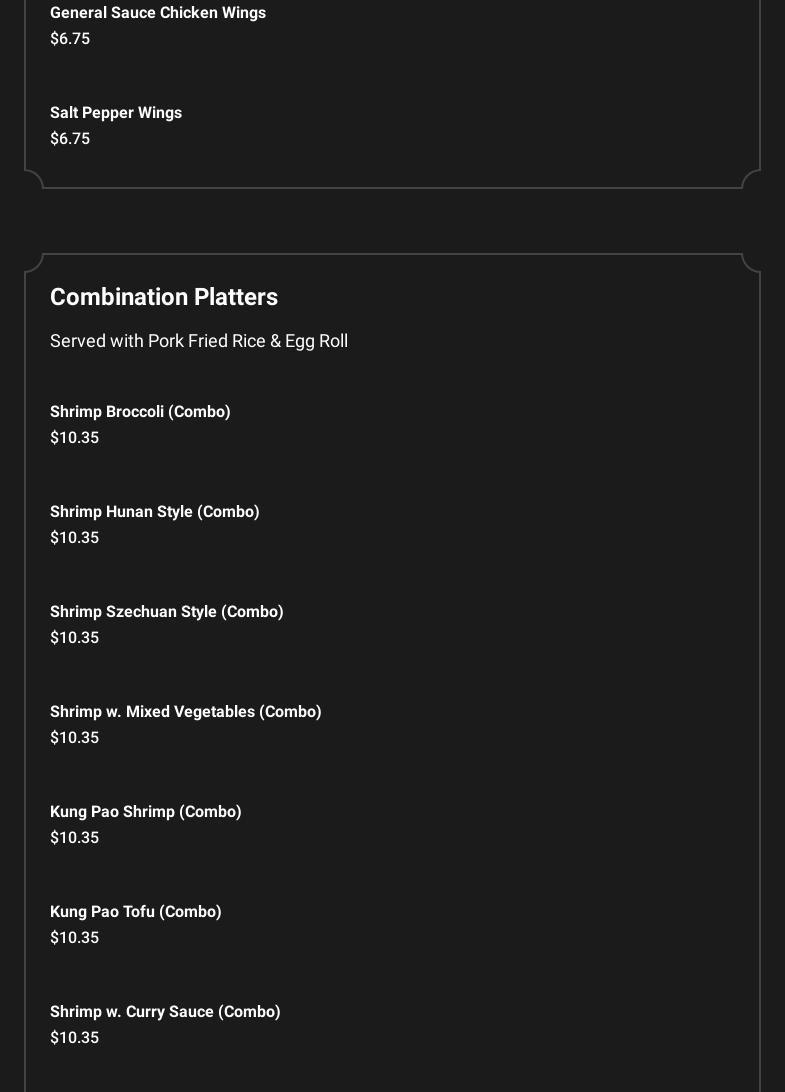
Task: Click price under Shrimp Hunan Style (Combo)
Action: pyautogui.click(x=75, y=538)
